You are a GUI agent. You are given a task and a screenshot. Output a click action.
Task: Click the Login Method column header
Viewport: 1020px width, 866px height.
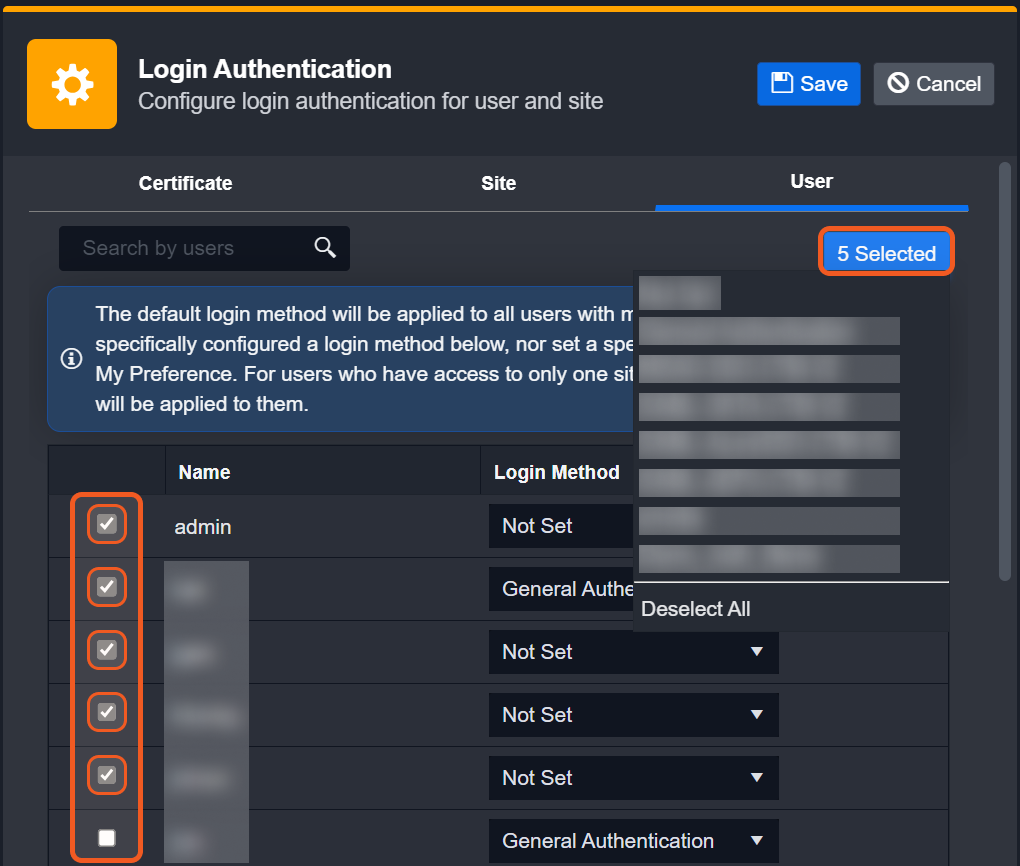(x=557, y=472)
